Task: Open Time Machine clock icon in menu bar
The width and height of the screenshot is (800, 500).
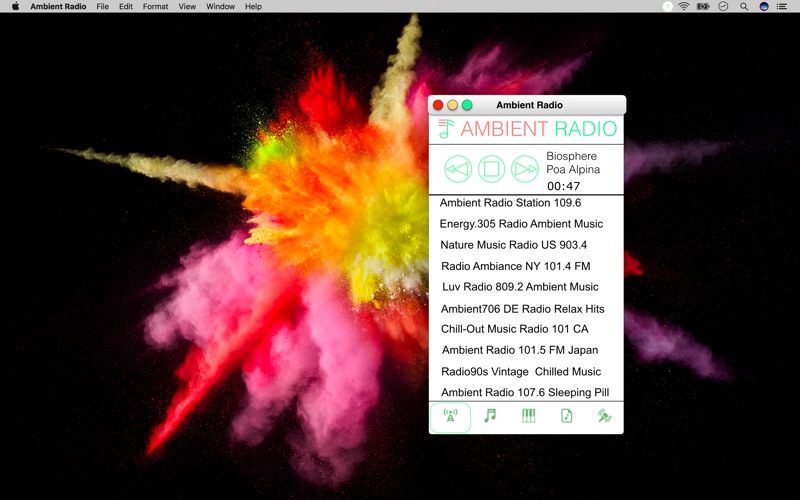Action: 723,6
